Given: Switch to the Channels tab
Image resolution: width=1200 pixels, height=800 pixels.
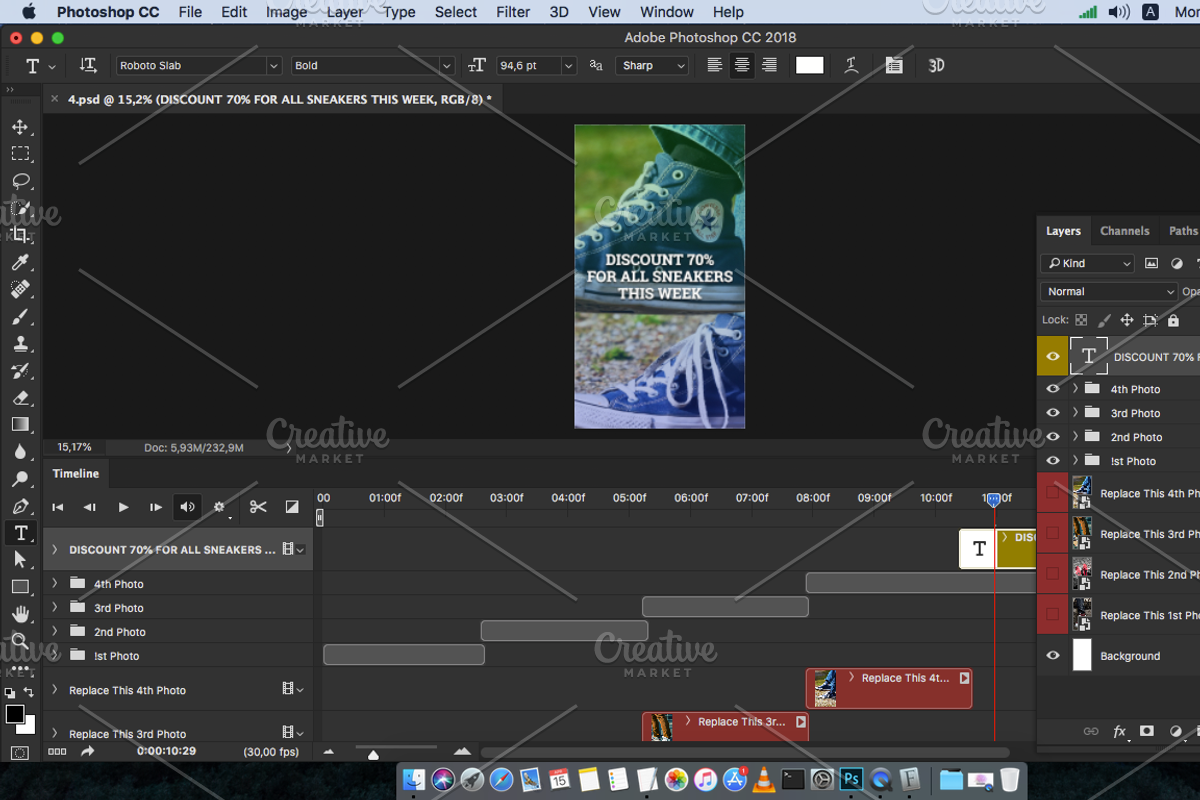Looking at the screenshot, I should 1125,231.
